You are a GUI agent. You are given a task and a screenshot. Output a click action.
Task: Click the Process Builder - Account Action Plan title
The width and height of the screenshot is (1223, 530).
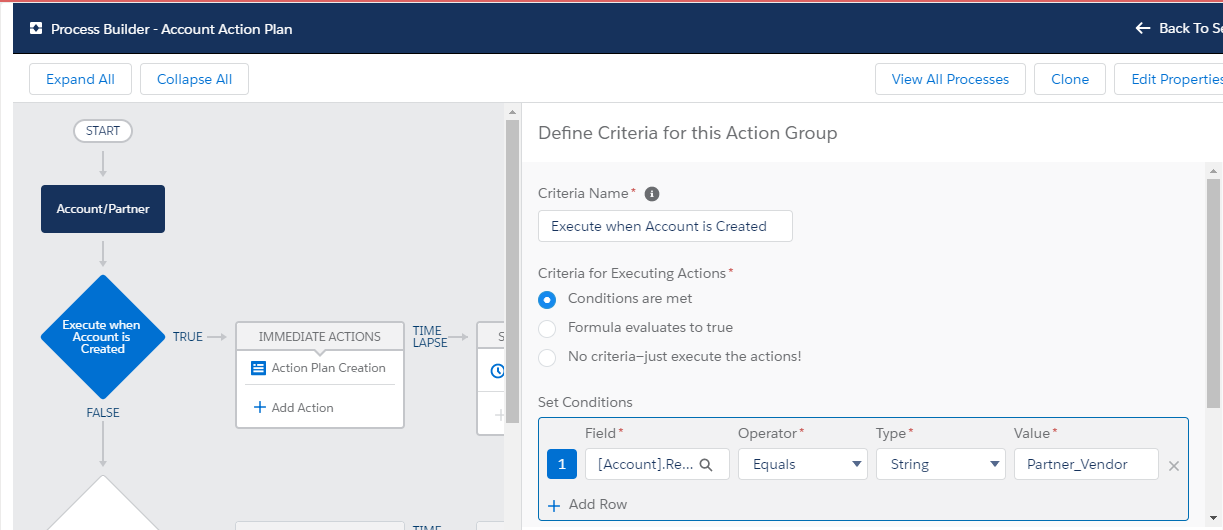point(172,29)
